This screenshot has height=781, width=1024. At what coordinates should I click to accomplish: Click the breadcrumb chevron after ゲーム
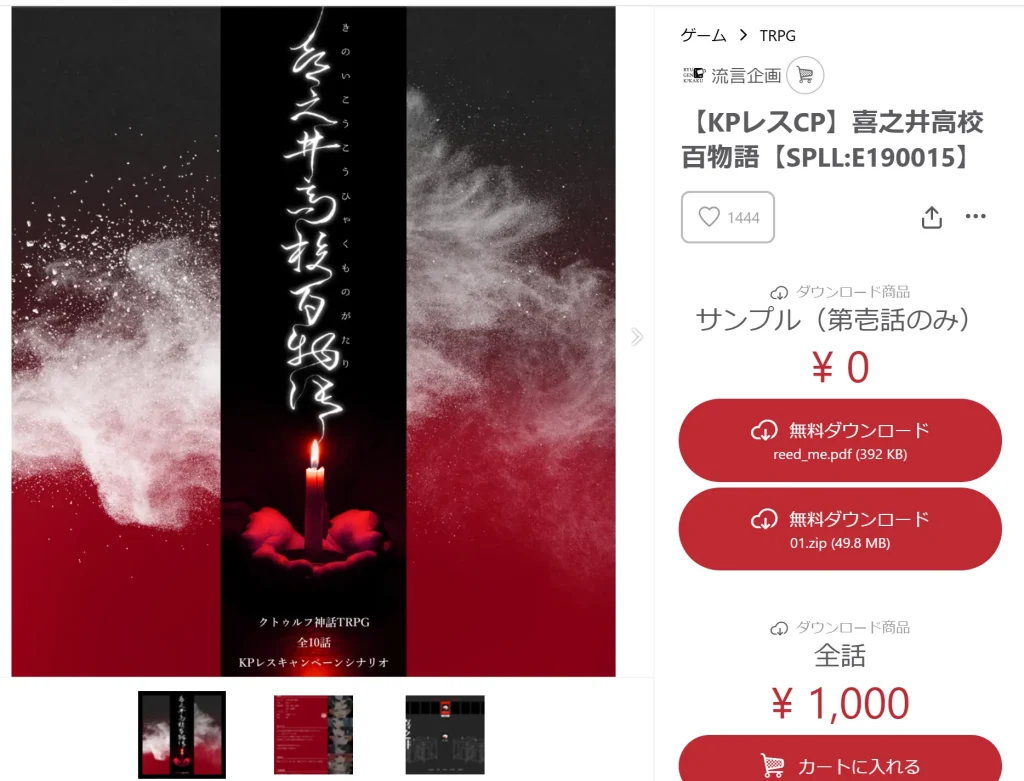click(x=743, y=35)
